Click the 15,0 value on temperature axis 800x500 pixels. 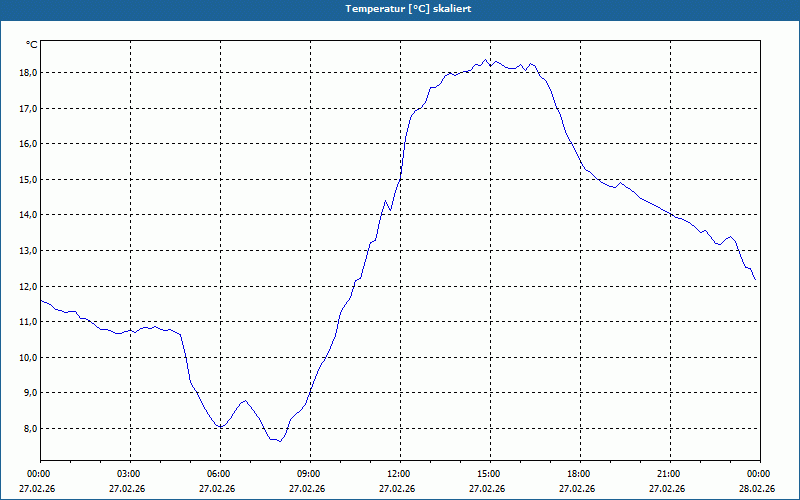(24, 180)
